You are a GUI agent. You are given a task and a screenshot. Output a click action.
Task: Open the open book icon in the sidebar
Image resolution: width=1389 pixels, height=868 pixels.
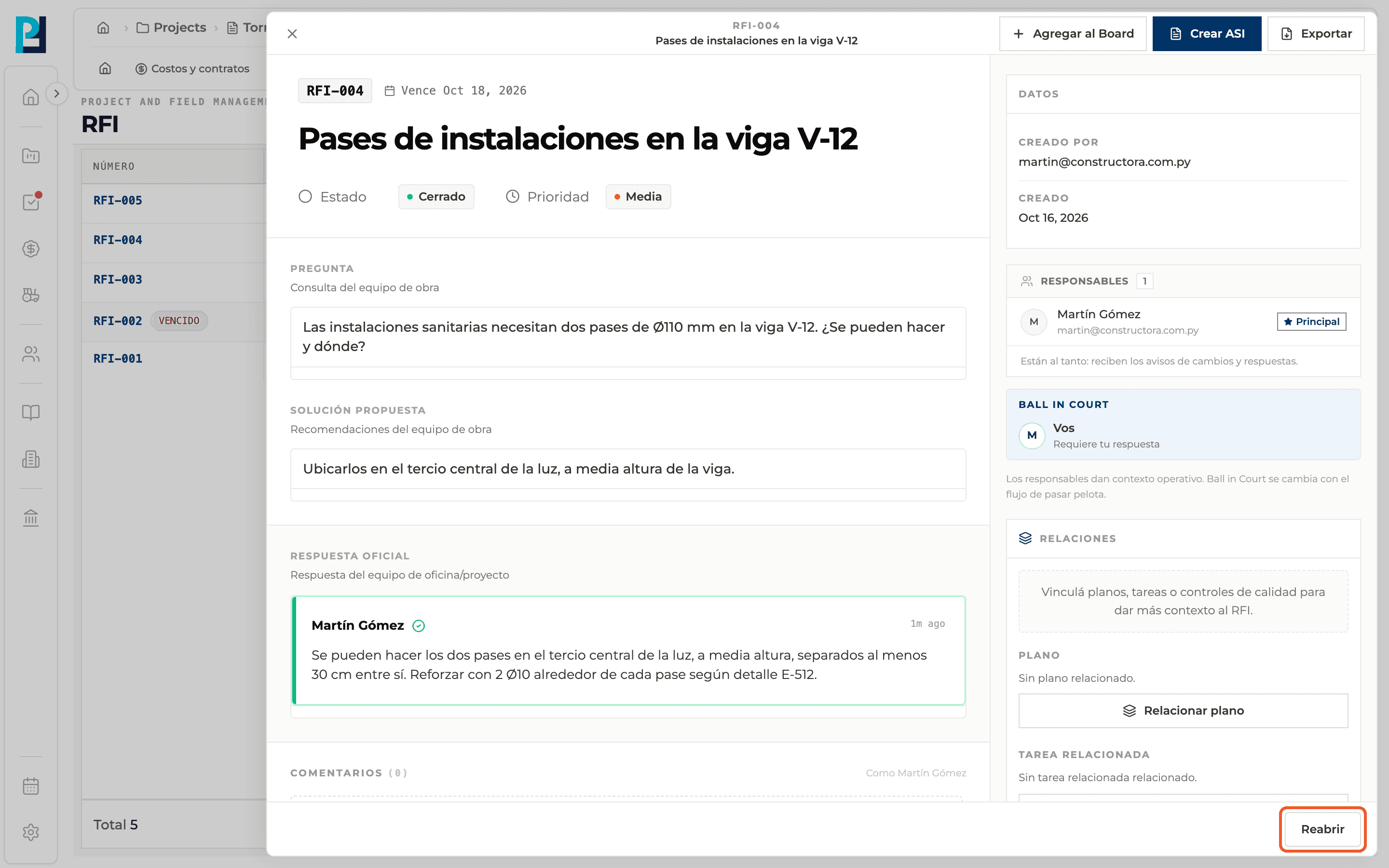tap(31, 412)
